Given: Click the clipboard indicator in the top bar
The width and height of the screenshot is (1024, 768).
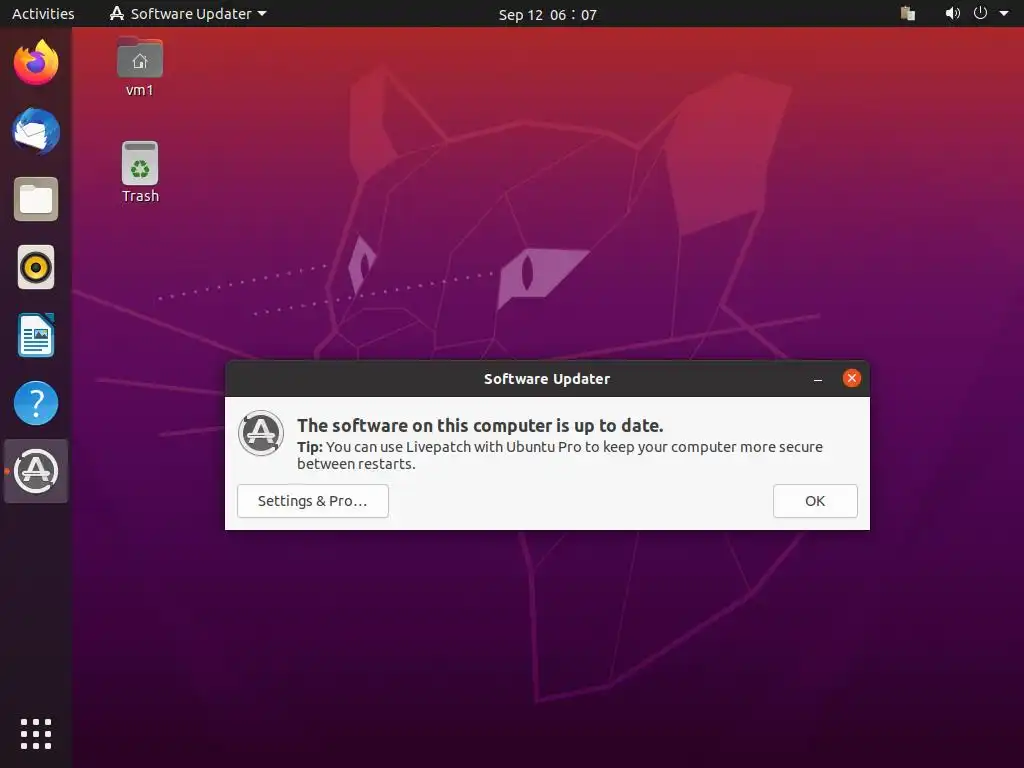Looking at the screenshot, I should (908, 14).
